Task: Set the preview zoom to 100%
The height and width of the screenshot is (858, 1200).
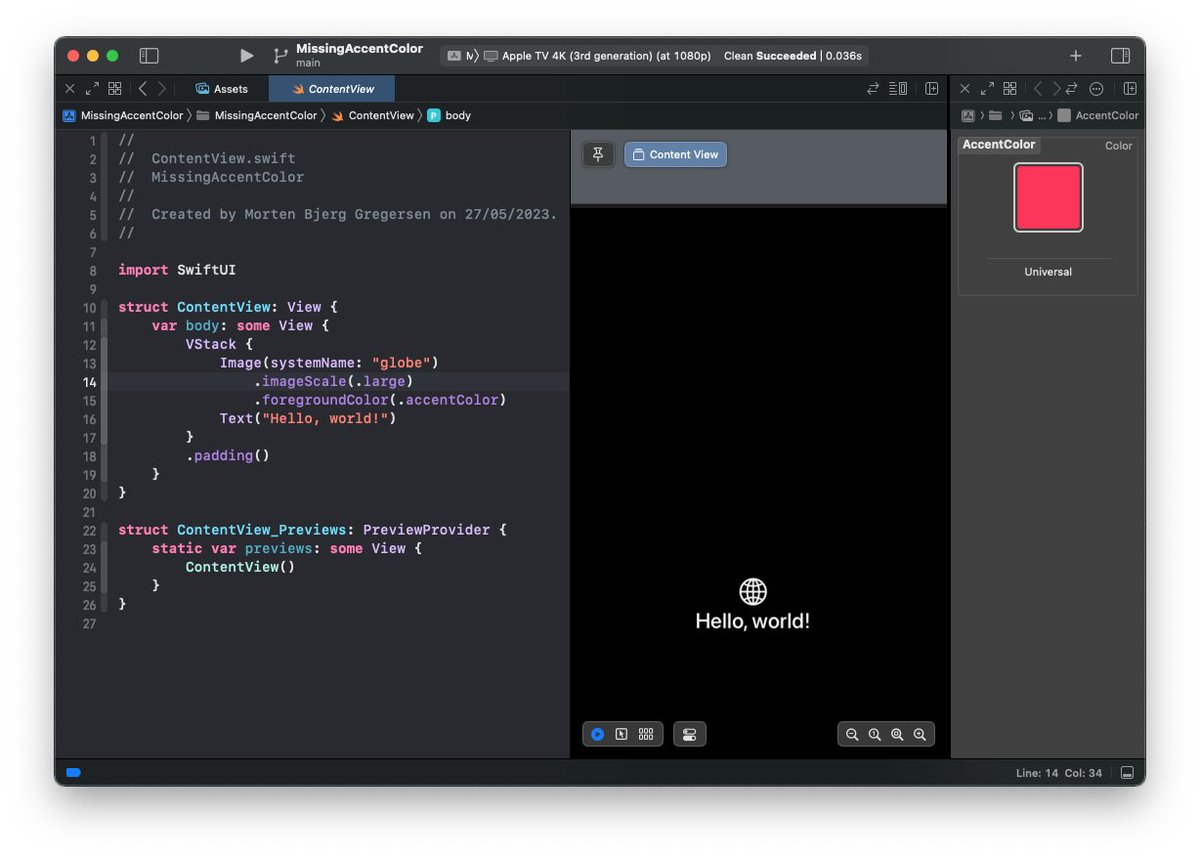Action: tap(875, 734)
